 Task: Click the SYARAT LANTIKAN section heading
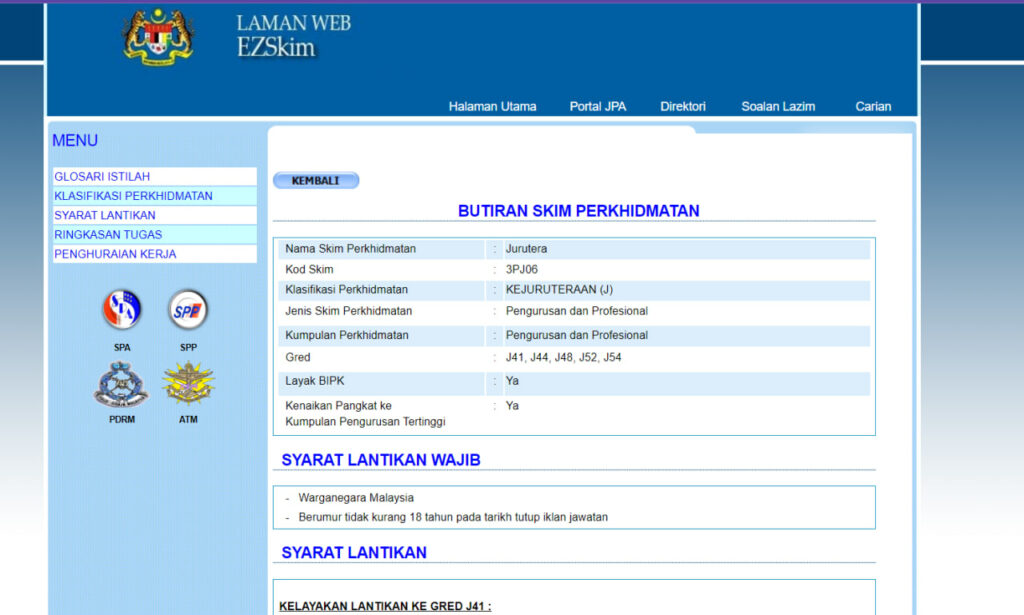point(354,553)
